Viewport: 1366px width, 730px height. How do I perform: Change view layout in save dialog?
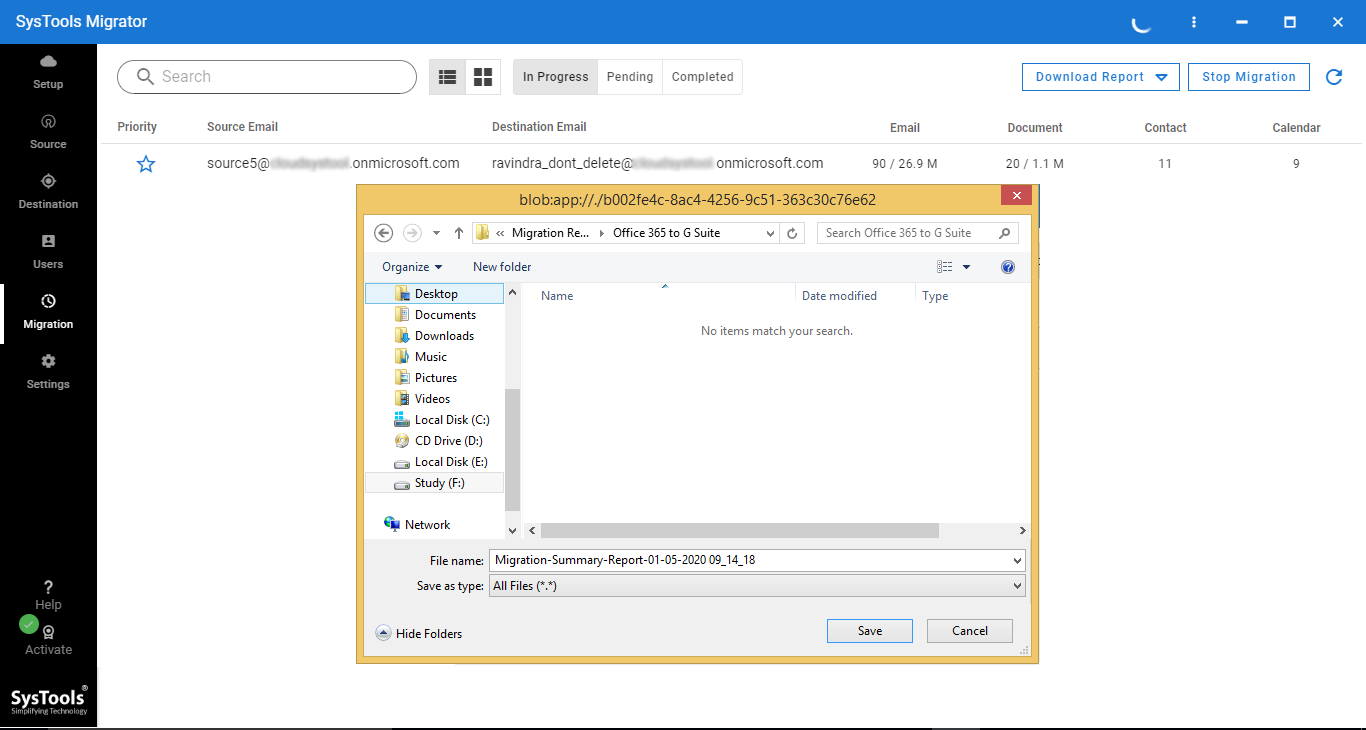pos(945,267)
